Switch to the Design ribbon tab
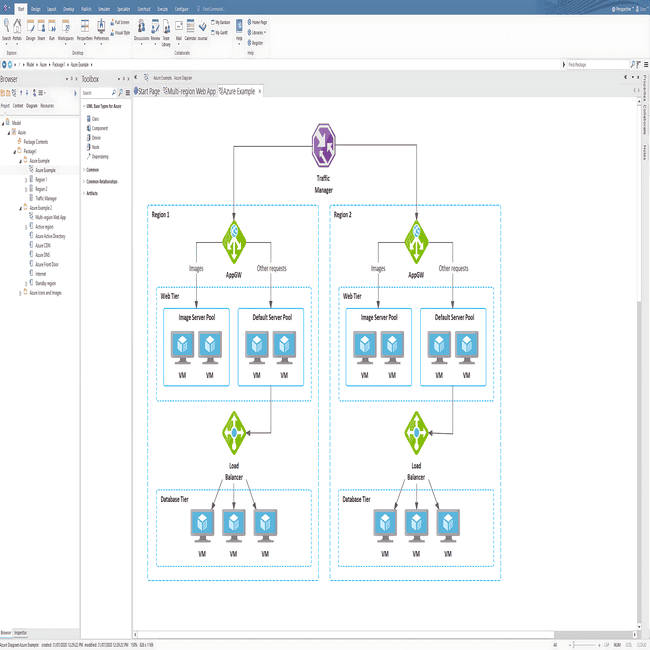This screenshot has width=650, height=650. (x=36, y=9)
